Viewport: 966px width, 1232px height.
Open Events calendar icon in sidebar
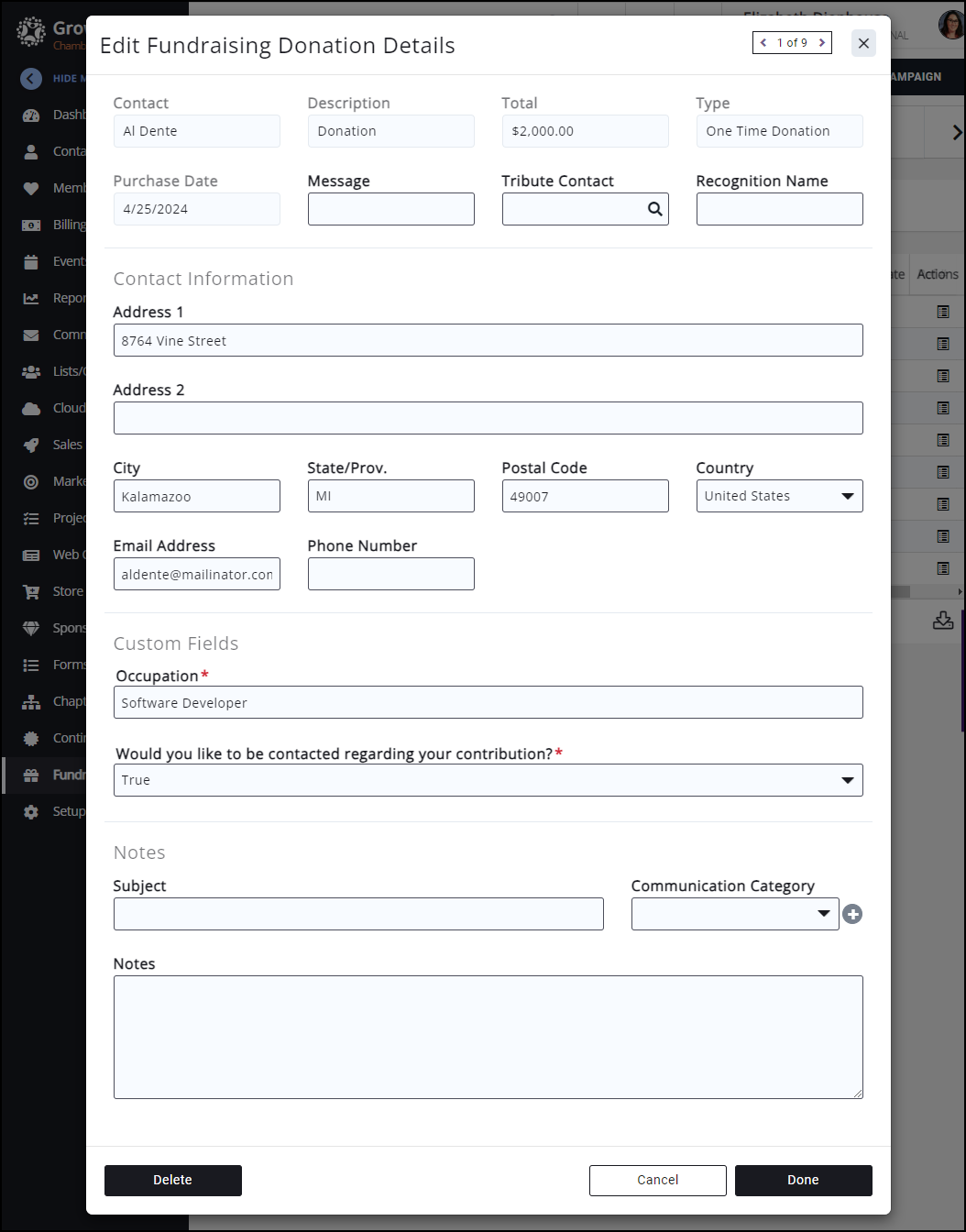pos(31,261)
